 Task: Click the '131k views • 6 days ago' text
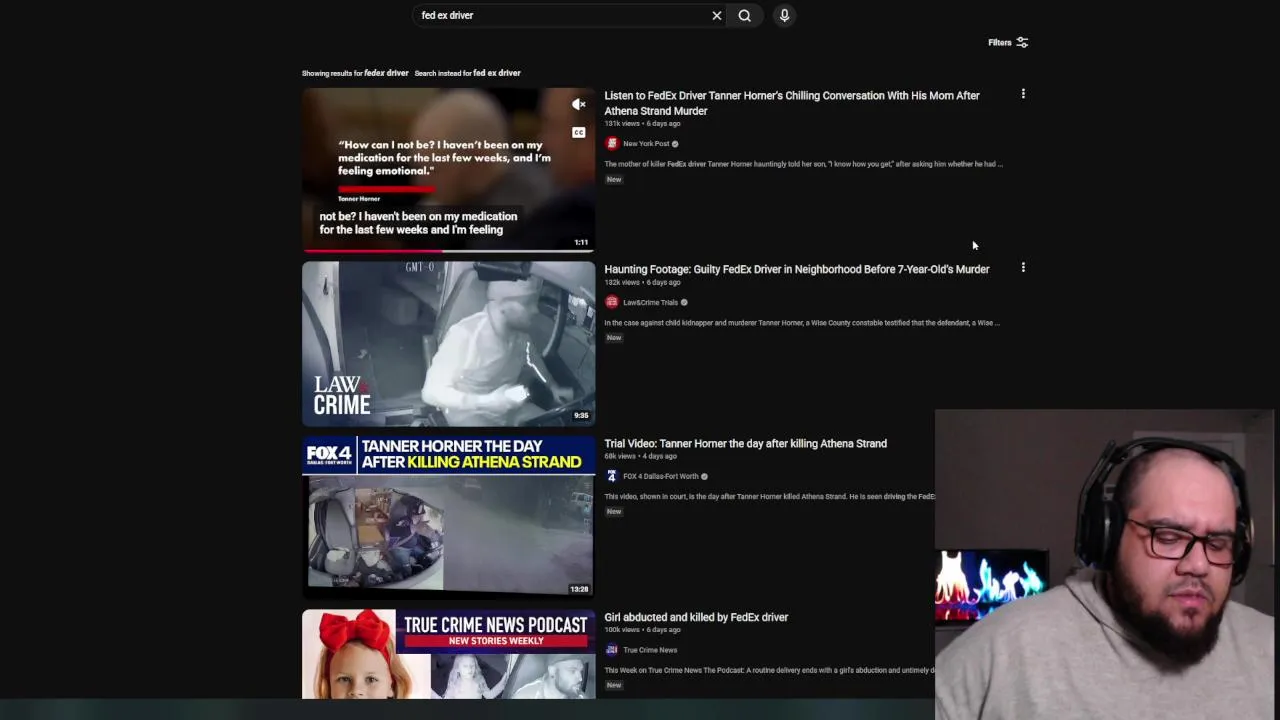[642, 124]
